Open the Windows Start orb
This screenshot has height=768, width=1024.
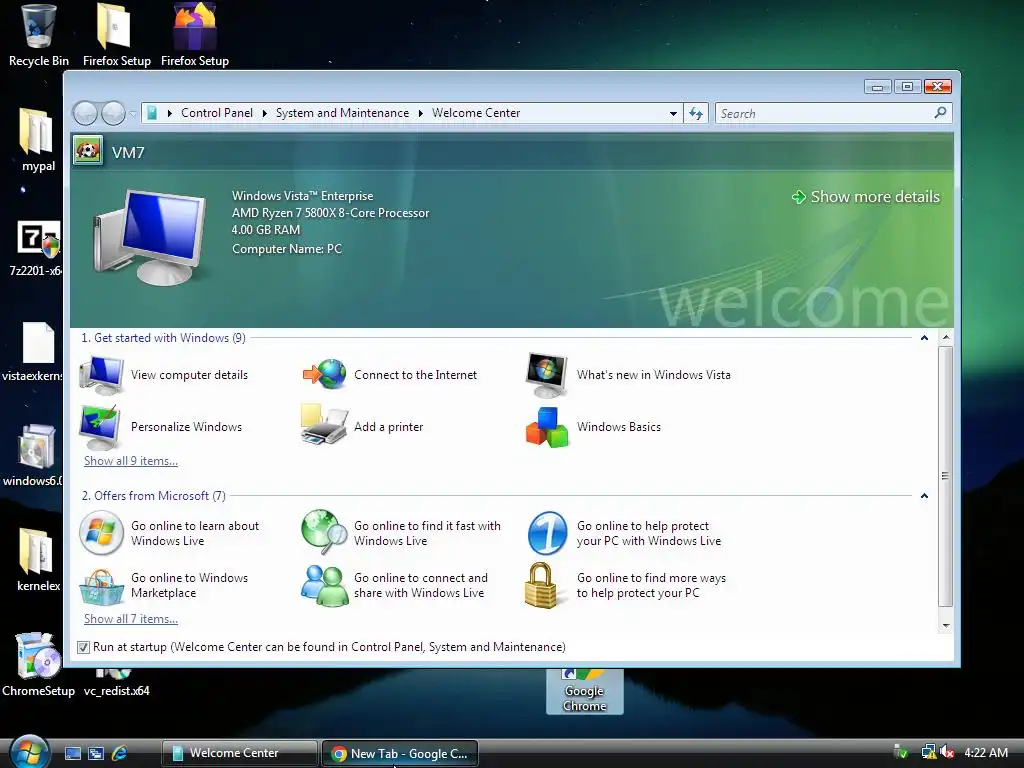[x=29, y=752]
